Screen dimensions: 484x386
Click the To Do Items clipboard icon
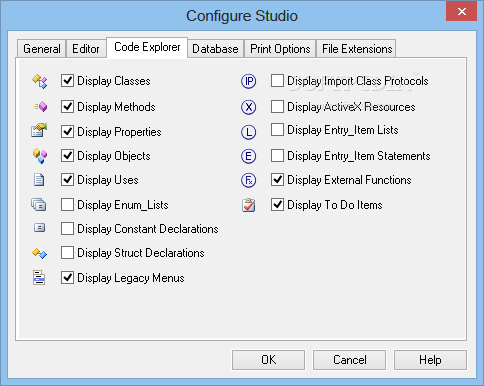tap(249, 205)
